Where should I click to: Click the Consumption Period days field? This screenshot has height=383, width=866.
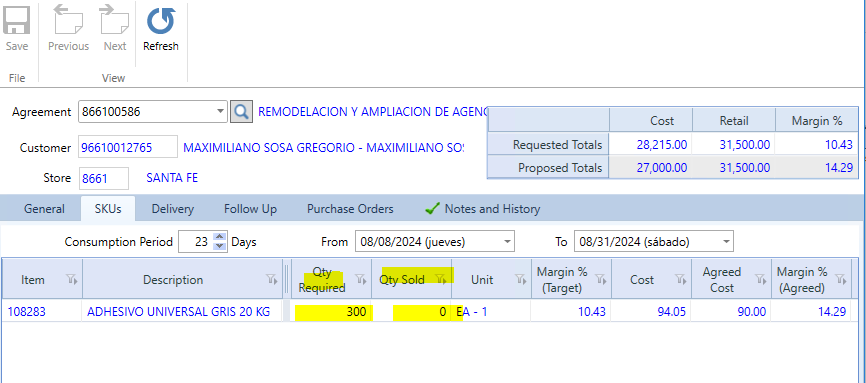196,242
